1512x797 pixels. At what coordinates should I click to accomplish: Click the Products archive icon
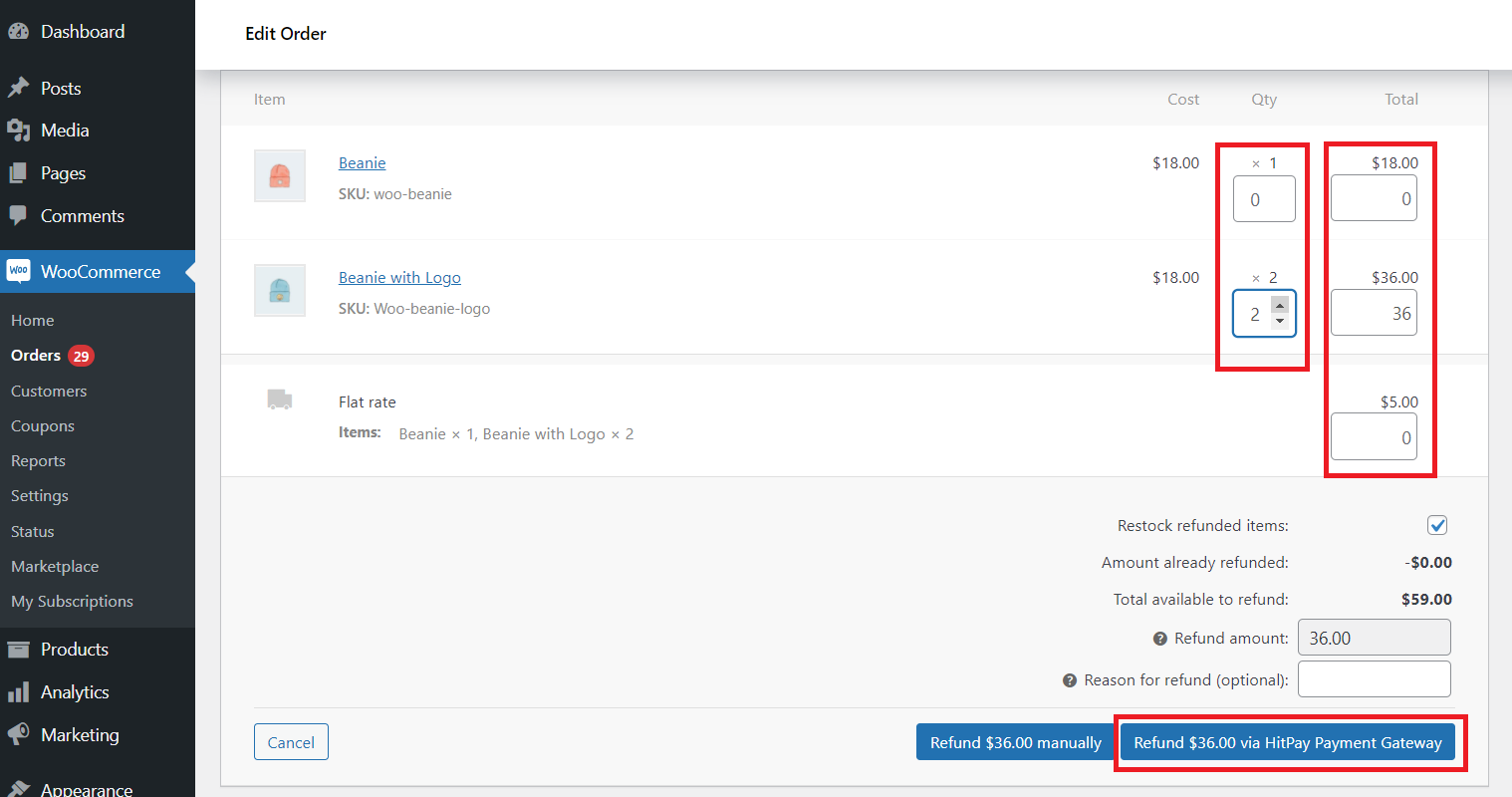click(x=18, y=650)
